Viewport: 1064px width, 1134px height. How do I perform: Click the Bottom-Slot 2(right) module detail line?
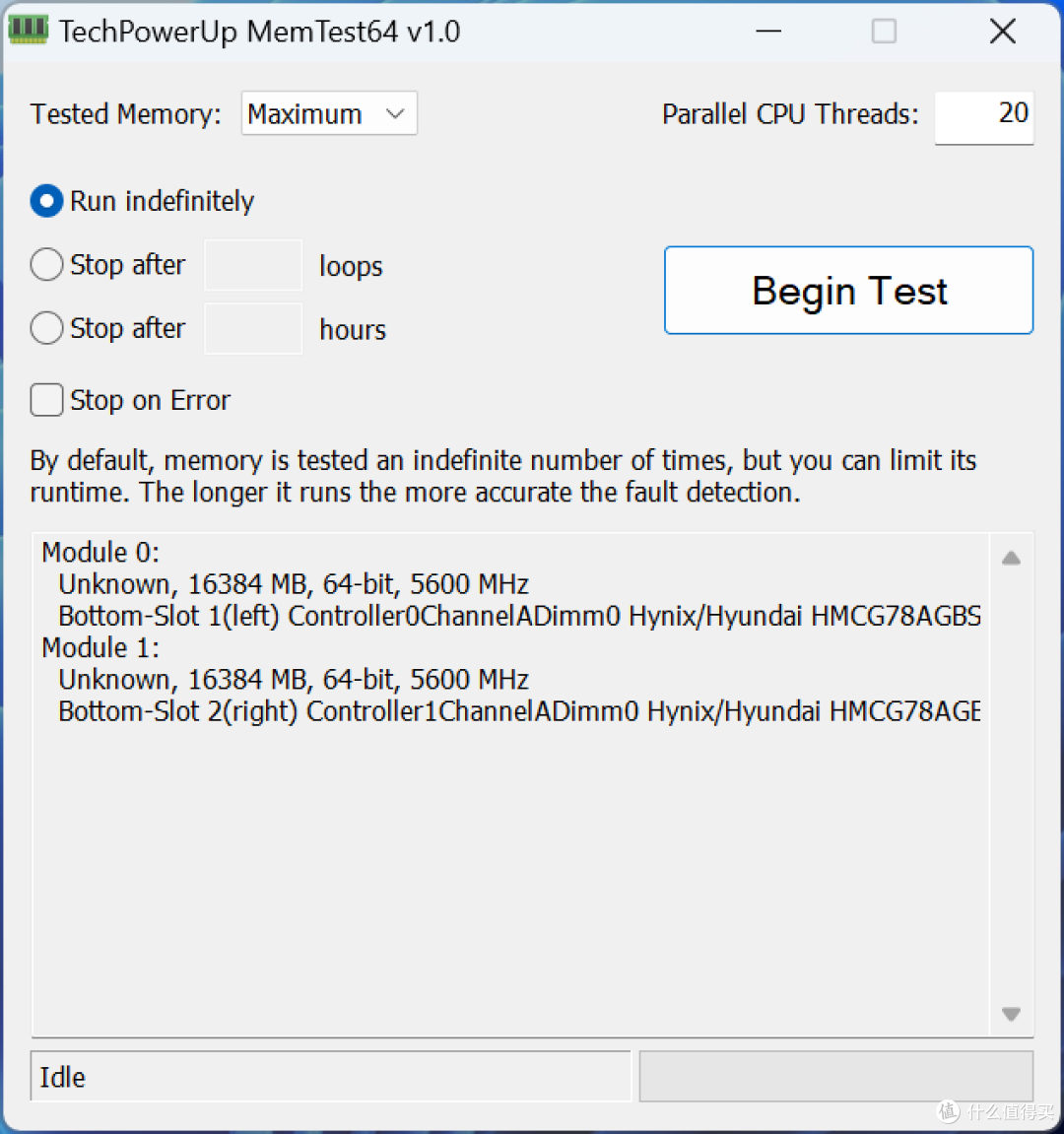(x=519, y=711)
